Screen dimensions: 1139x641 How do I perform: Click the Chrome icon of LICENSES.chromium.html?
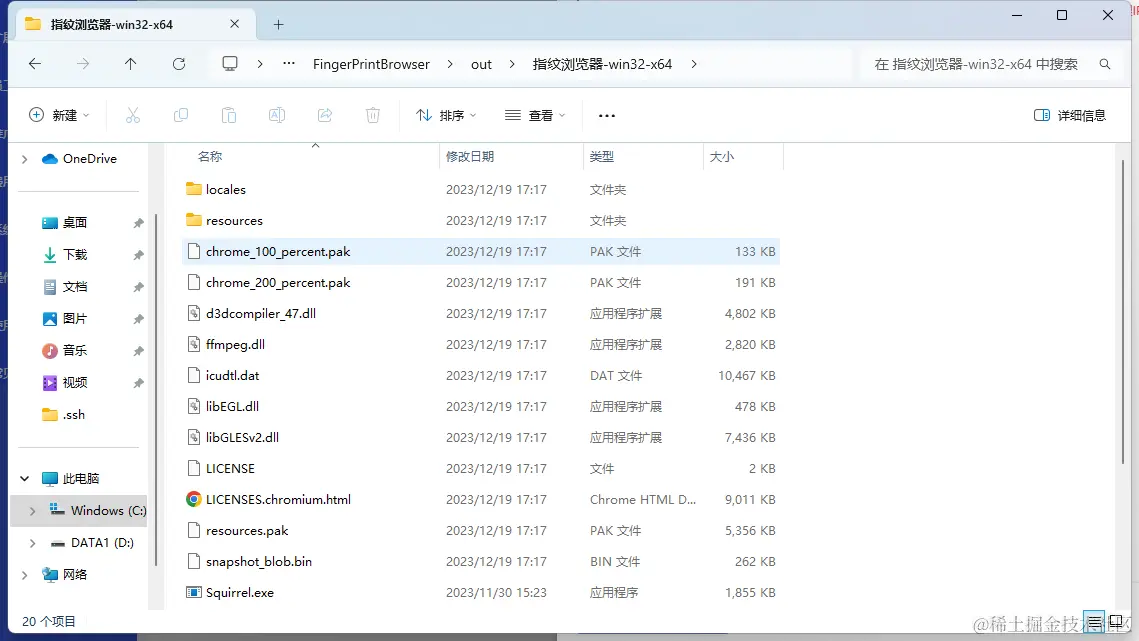193,499
